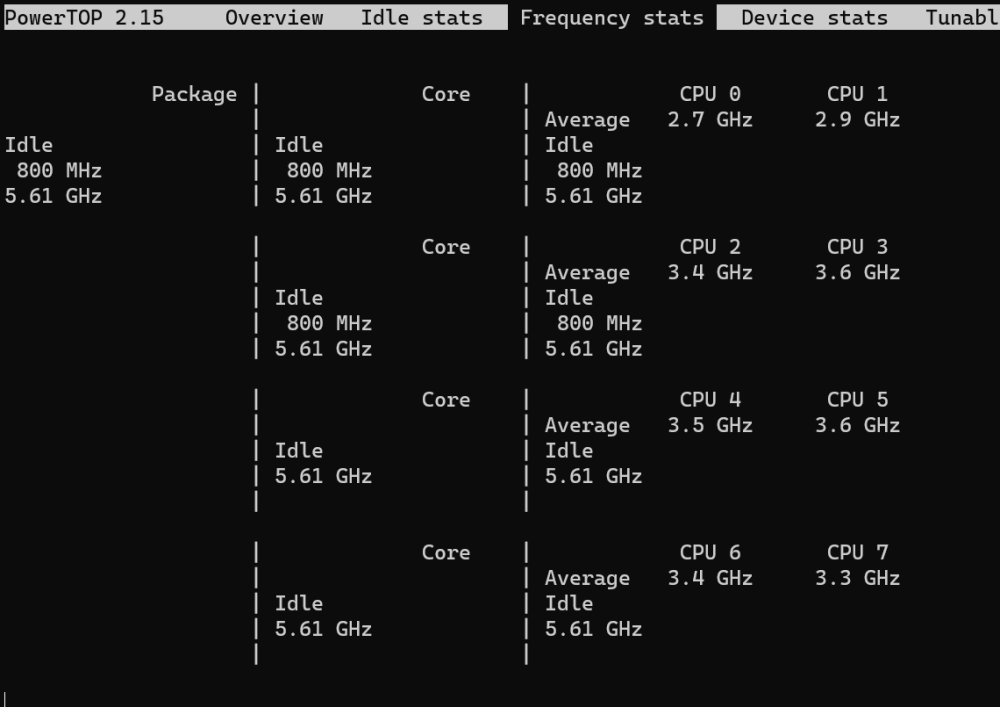Image resolution: width=1000 pixels, height=707 pixels.
Task: Click the PowerTOP 2.15 title text
Action: click(x=84, y=18)
